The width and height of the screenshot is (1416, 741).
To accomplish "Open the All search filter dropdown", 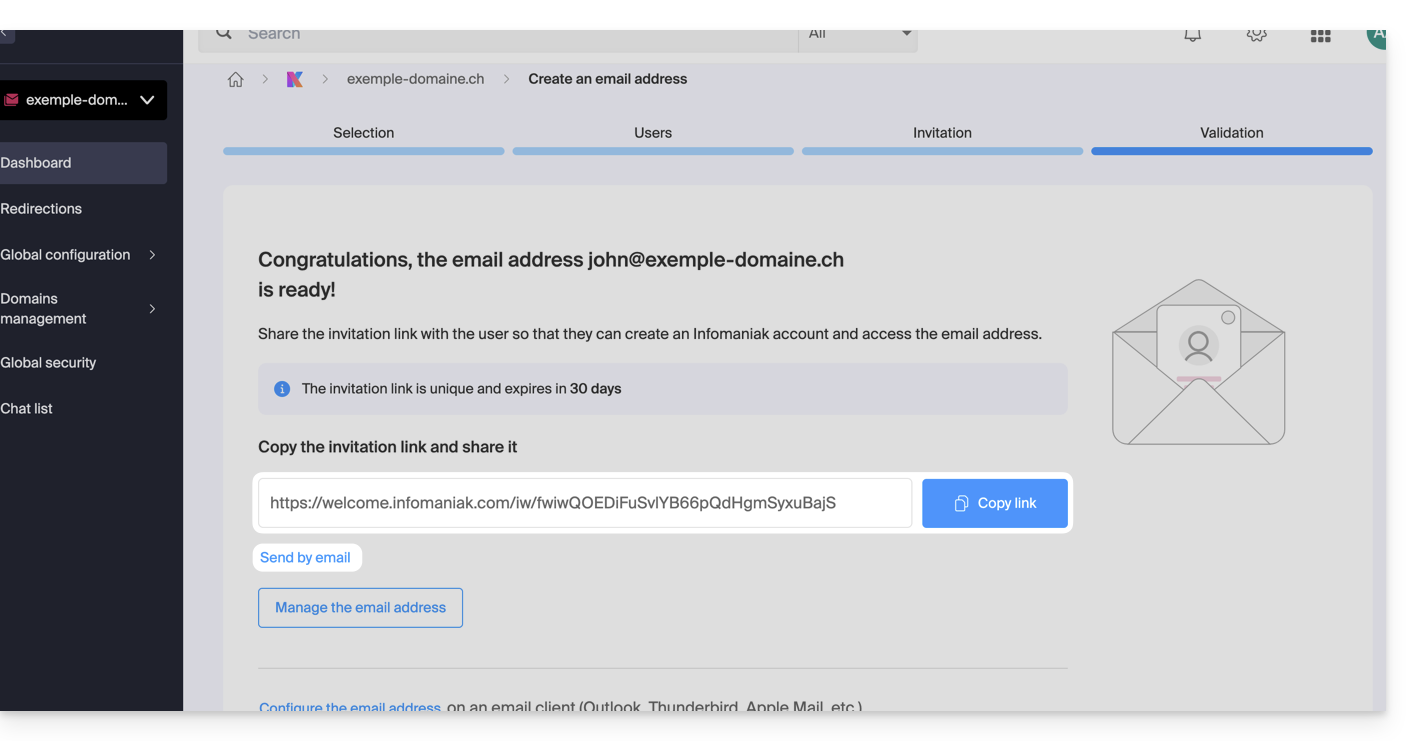I will 858,35.
